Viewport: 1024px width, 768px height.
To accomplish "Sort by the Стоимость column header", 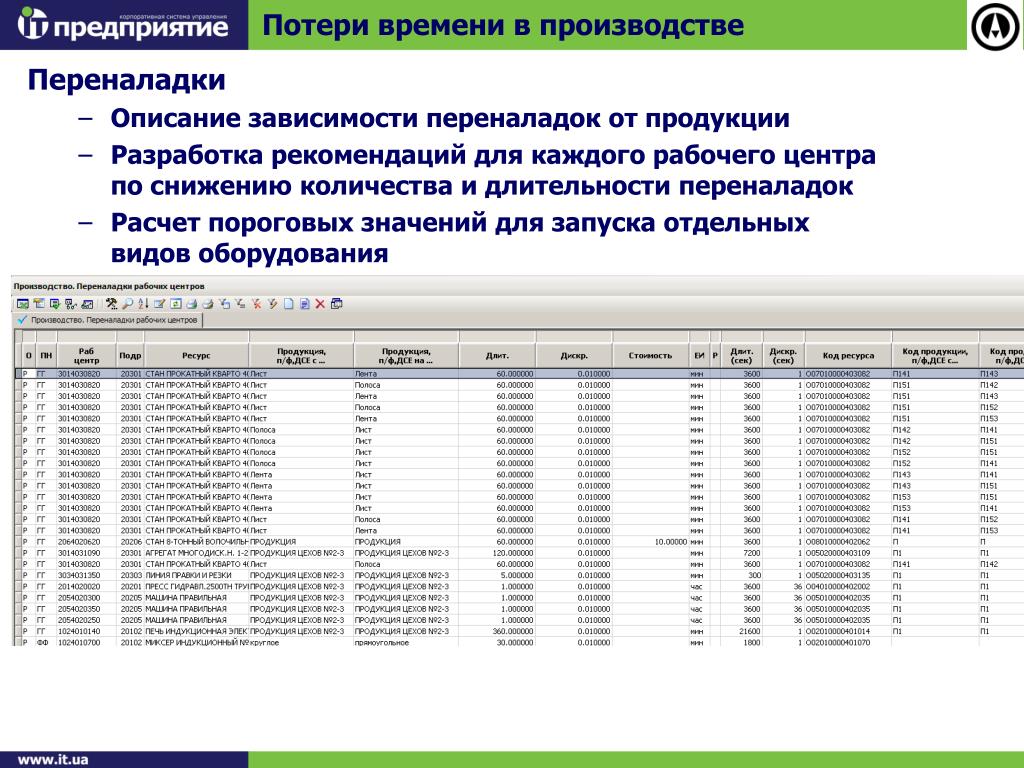I will pyautogui.click(x=650, y=355).
